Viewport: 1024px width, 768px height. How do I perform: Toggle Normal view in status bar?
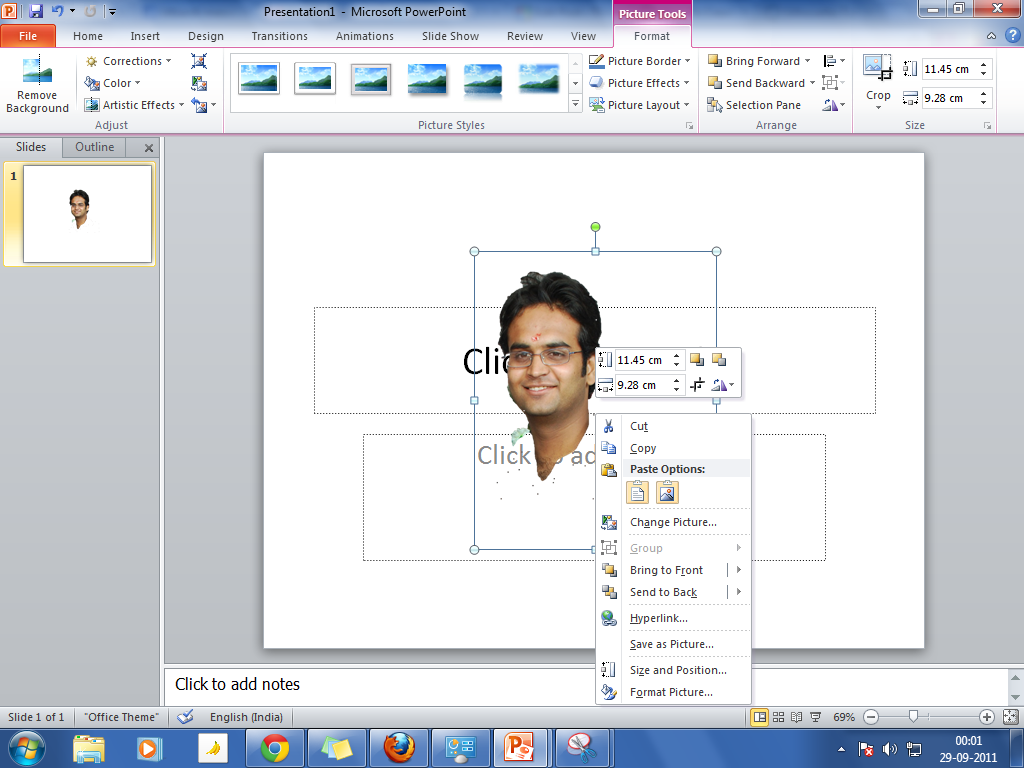click(760, 717)
